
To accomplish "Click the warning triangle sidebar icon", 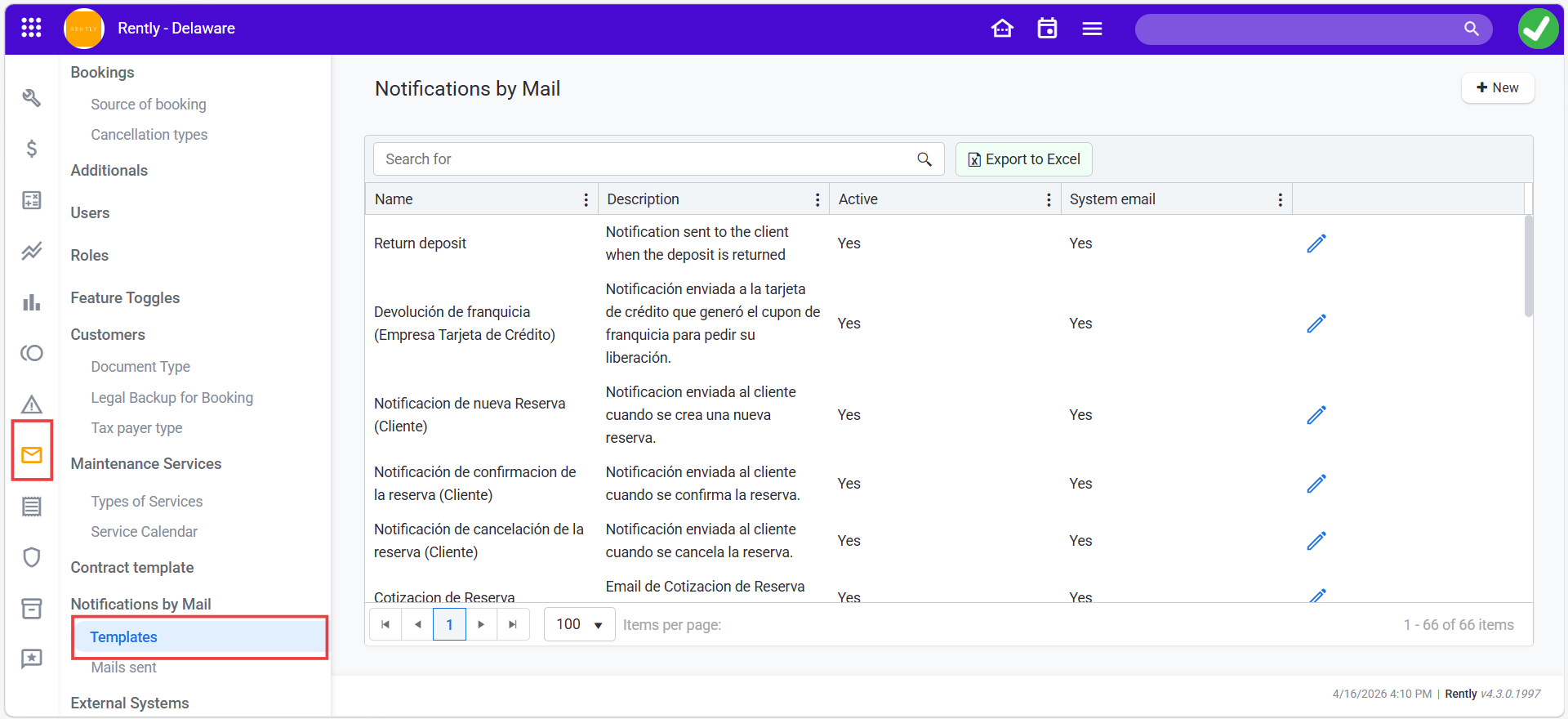I will (x=32, y=404).
